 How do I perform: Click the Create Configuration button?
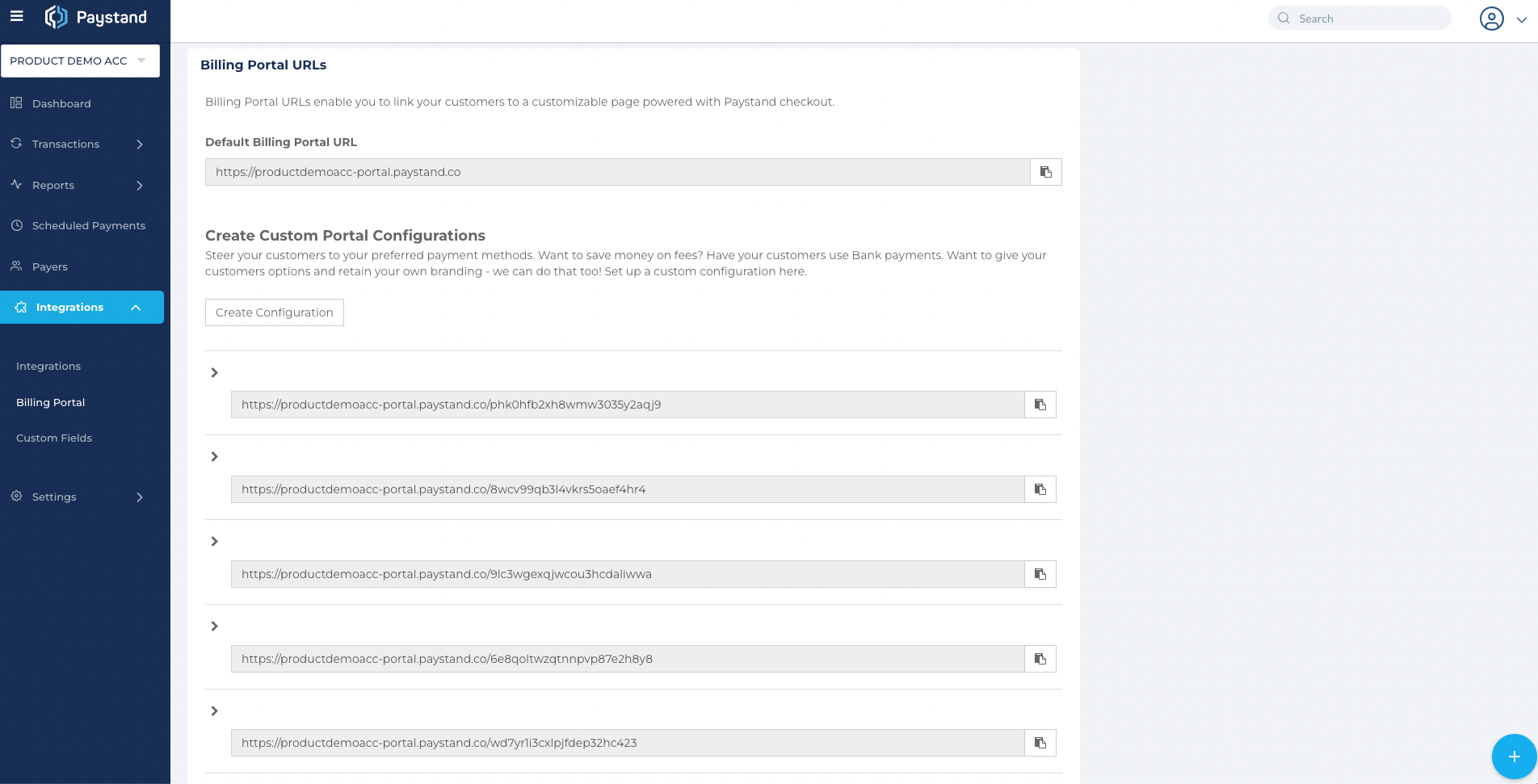pyautogui.click(x=275, y=312)
